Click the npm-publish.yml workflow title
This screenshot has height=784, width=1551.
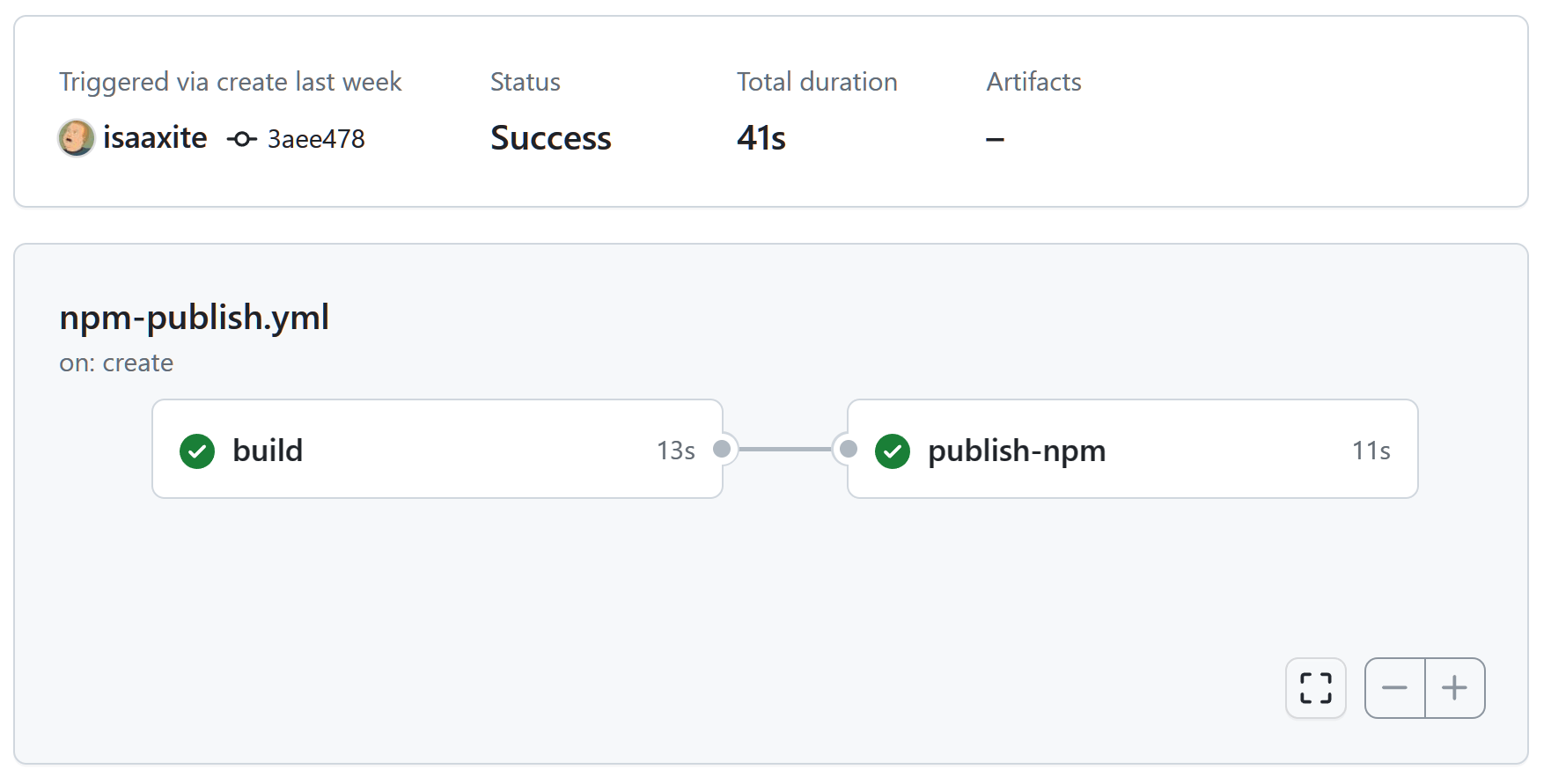[x=195, y=318]
